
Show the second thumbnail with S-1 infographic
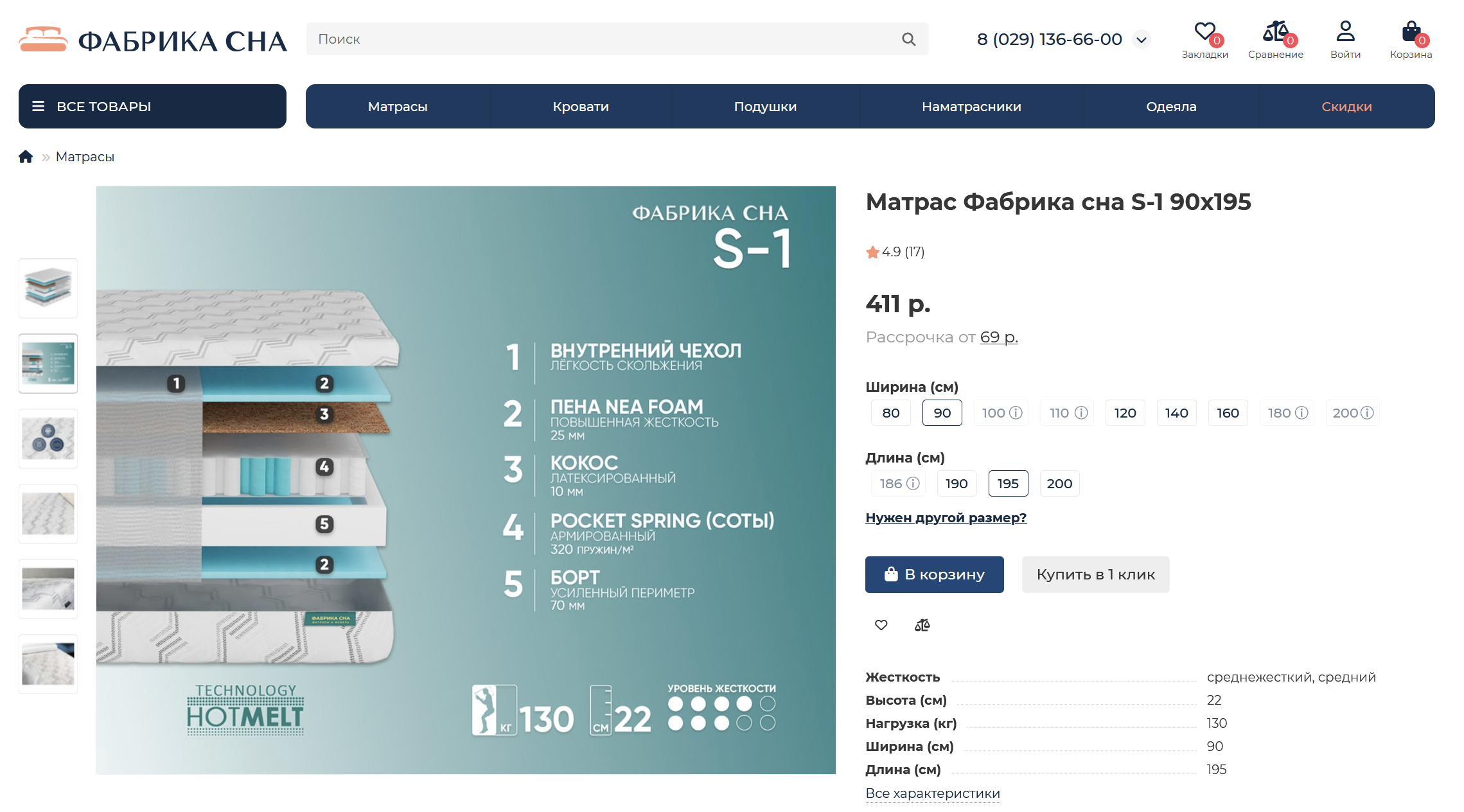point(48,364)
